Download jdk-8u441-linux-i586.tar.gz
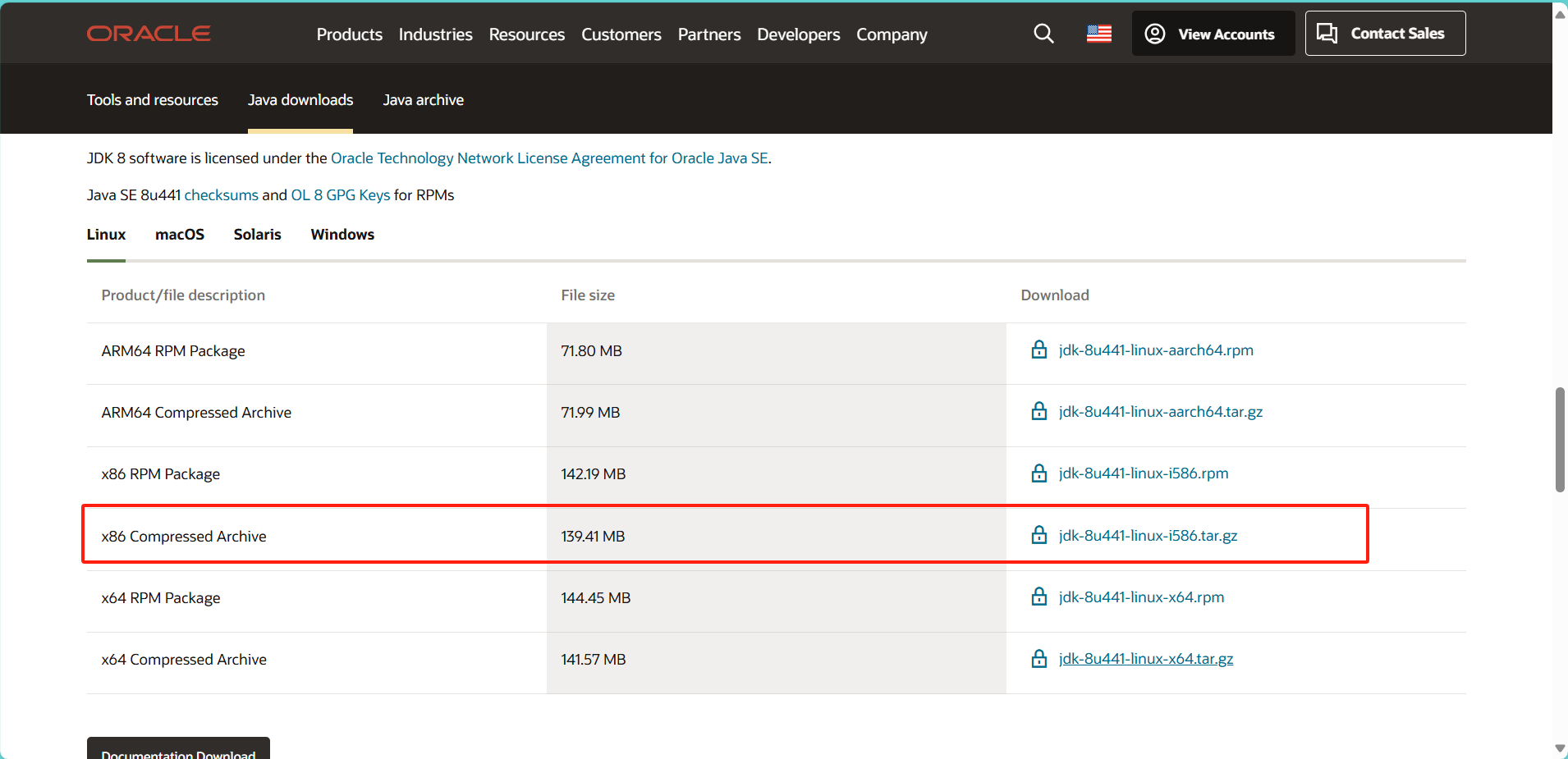 [1148, 536]
